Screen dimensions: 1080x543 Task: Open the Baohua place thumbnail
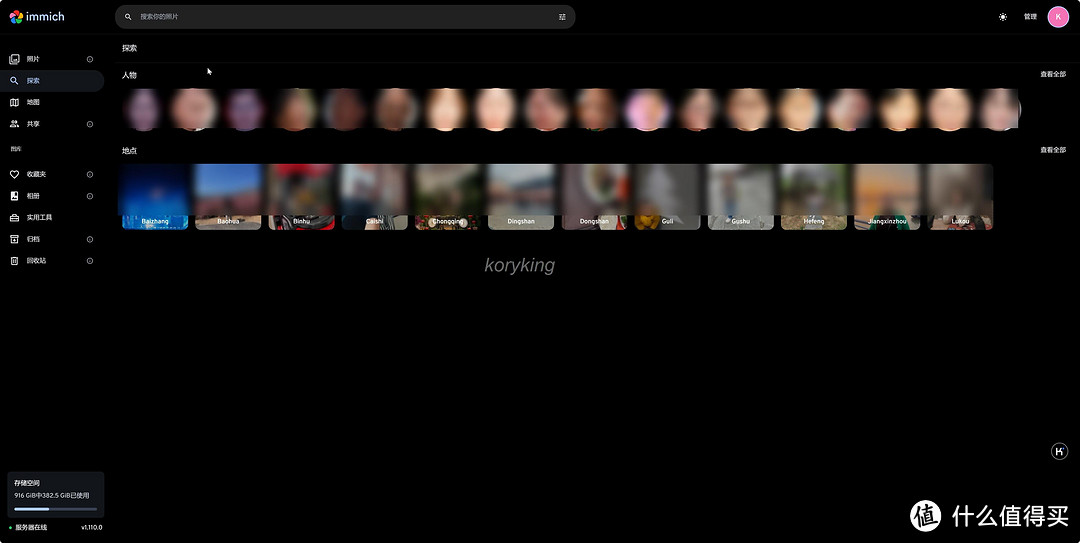point(228,196)
